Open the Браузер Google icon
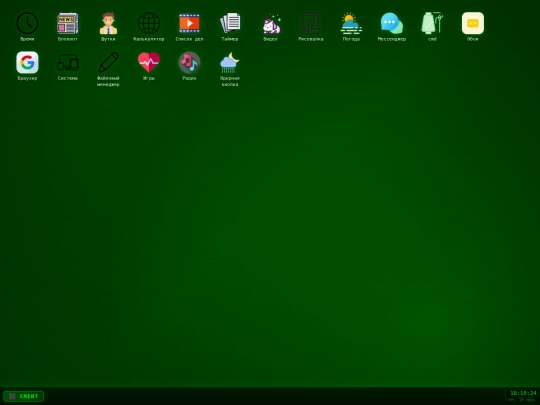The height and width of the screenshot is (405, 540). tap(27, 63)
